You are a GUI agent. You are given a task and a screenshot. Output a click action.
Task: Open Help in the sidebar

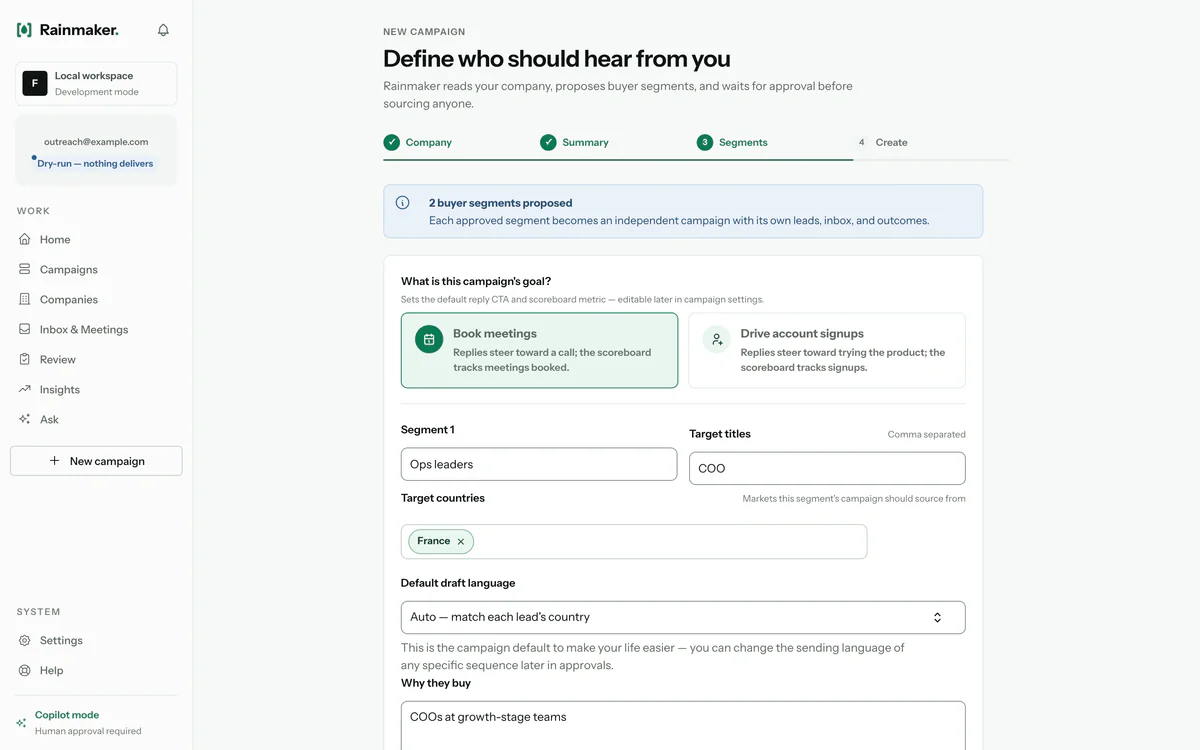[x=96, y=670]
